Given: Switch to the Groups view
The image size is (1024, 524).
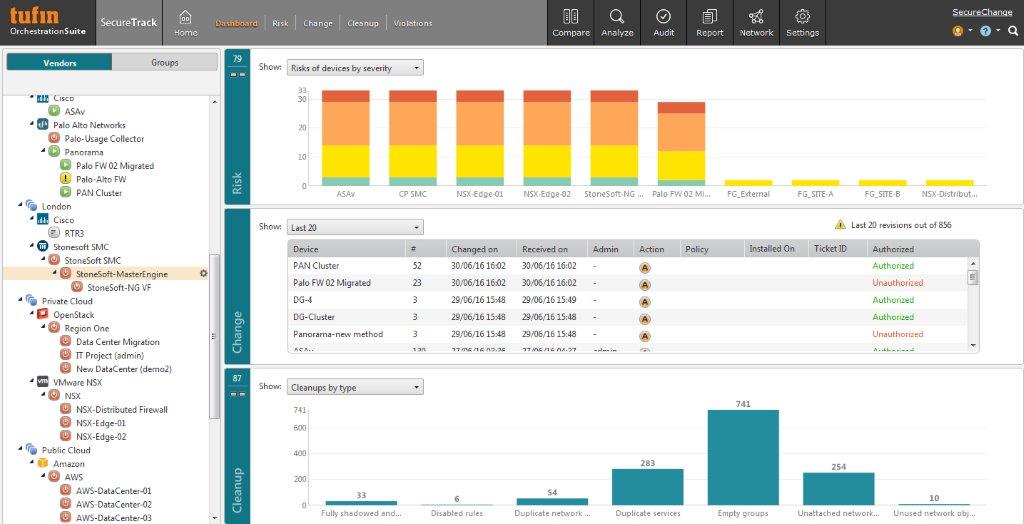Looking at the screenshot, I should coord(164,62).
